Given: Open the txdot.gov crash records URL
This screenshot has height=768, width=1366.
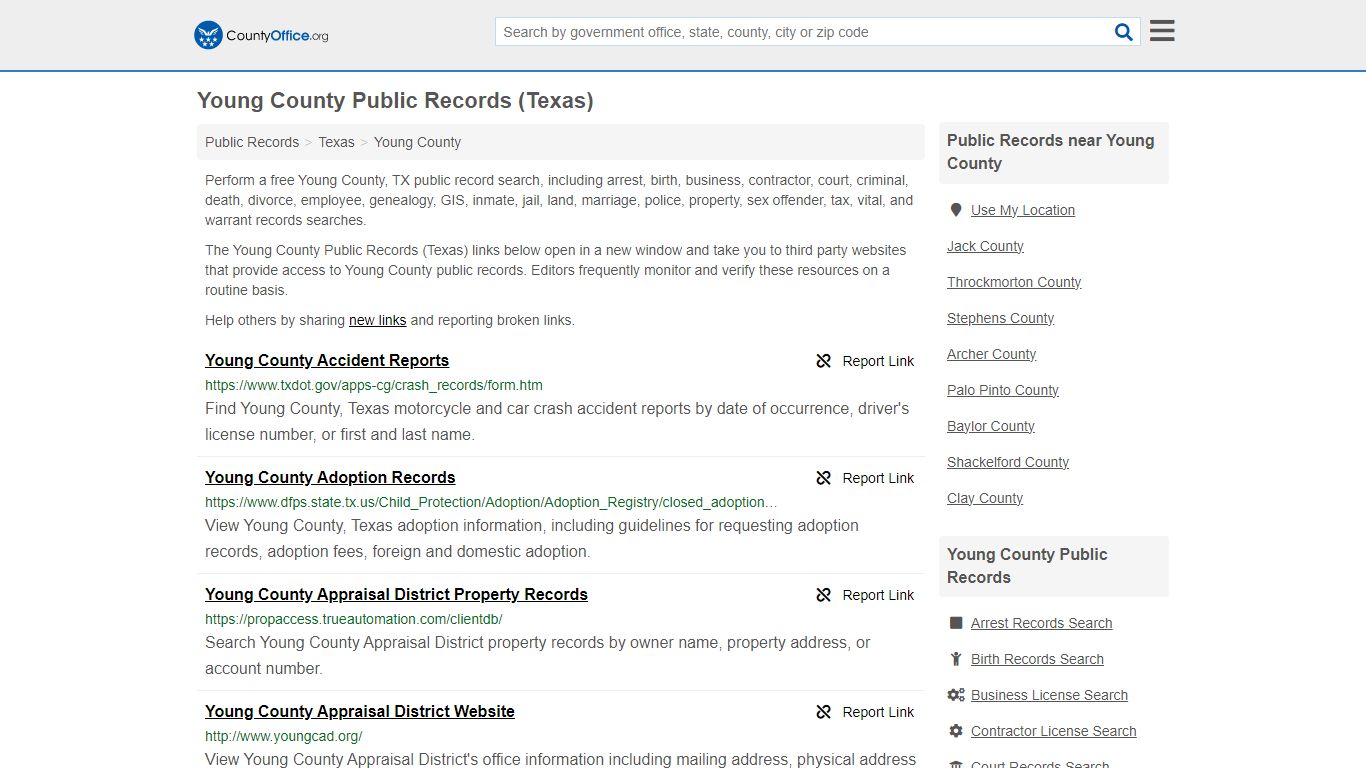Looking at the screenshot, I should (x=374, y=385).
